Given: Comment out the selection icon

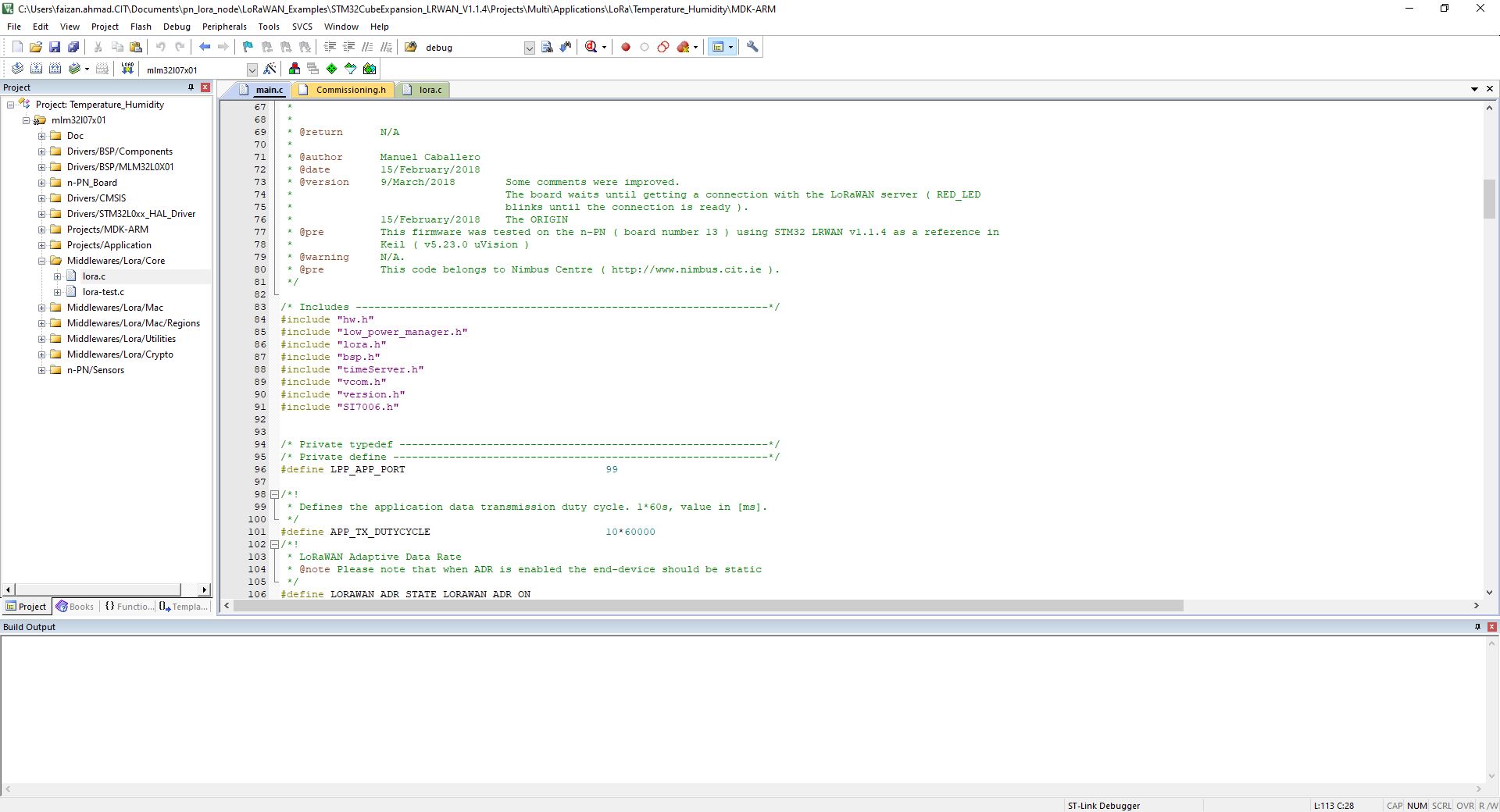Looking at the screenshot, I should pyautogui.click(x=367, y=48).
